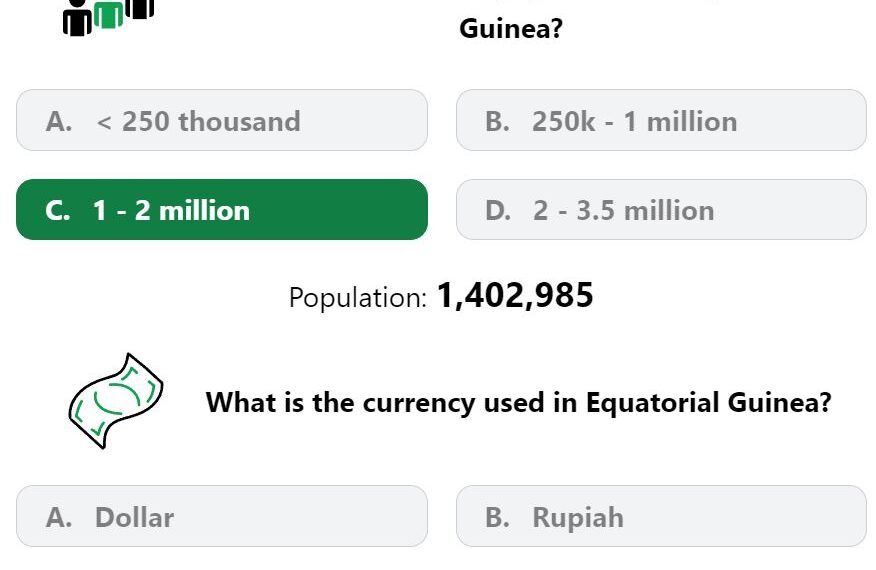Select the highlighted 1 - 2 million answer

(x=222, y=210)
